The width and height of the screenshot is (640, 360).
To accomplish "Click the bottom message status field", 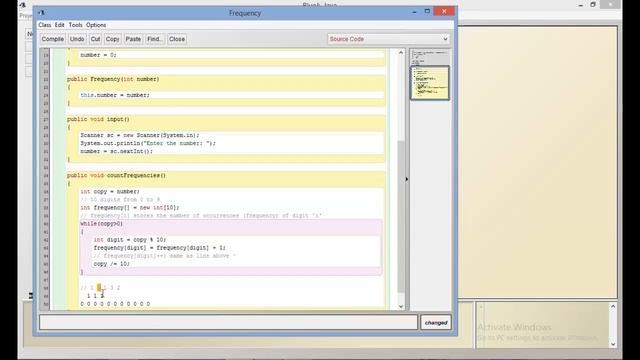I will (229, 322).
